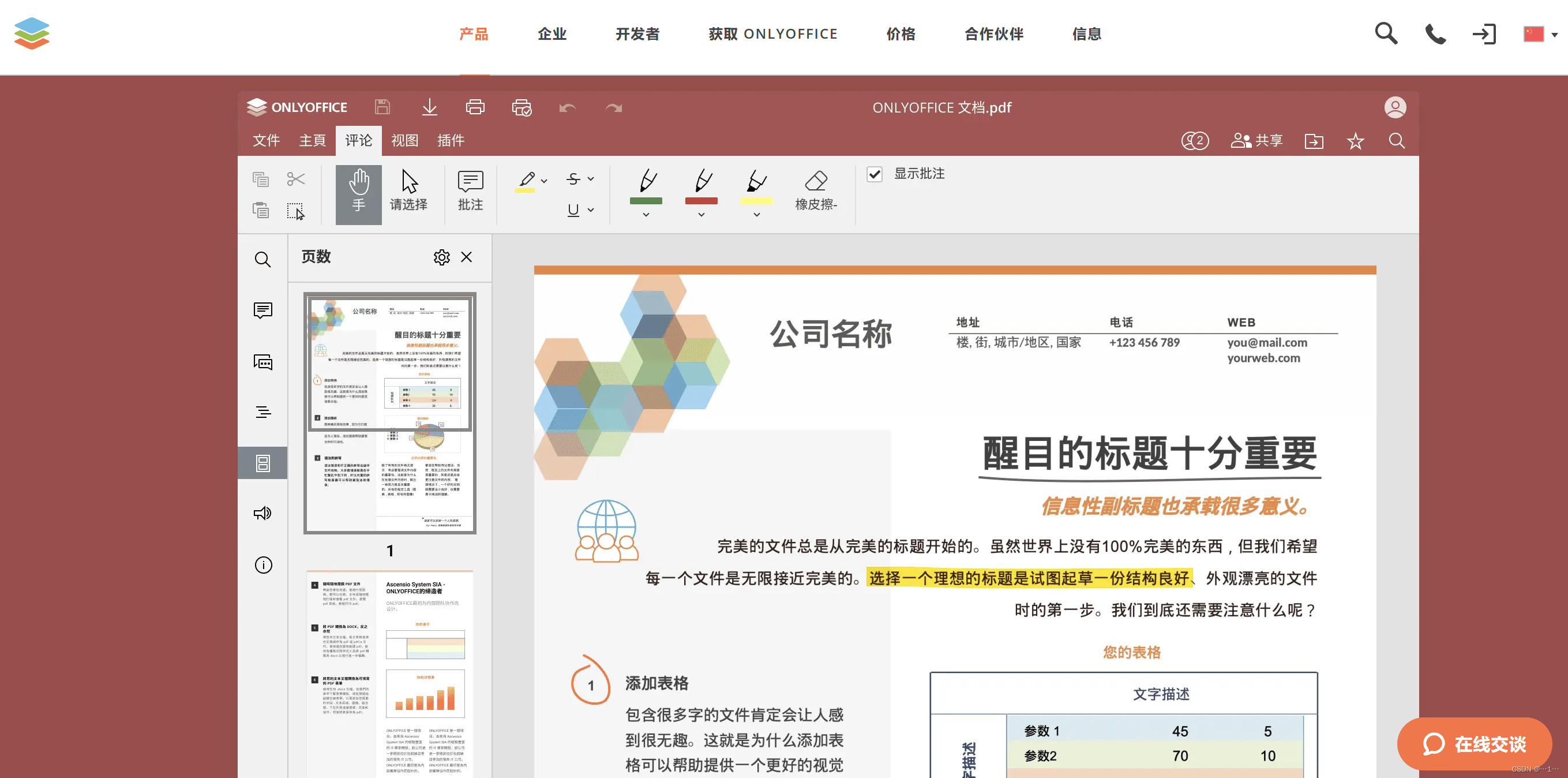1568x778 pixels.
Task: Toggle the thumbnails panel sidebar button
Action: [262, 463]
